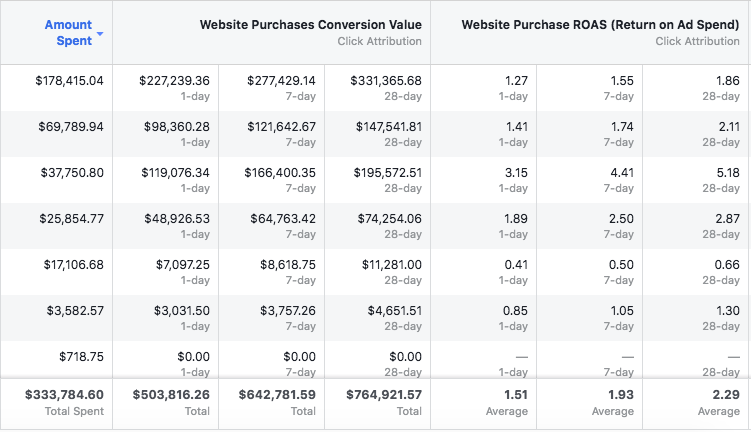Viewport: 751px width, 432px height.
Task: Select 1-day value $7,097.25
Action: (182, 264)
